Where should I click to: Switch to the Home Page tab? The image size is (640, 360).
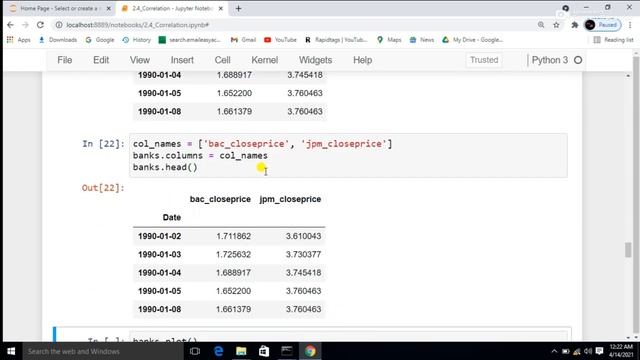click(59, 8)
